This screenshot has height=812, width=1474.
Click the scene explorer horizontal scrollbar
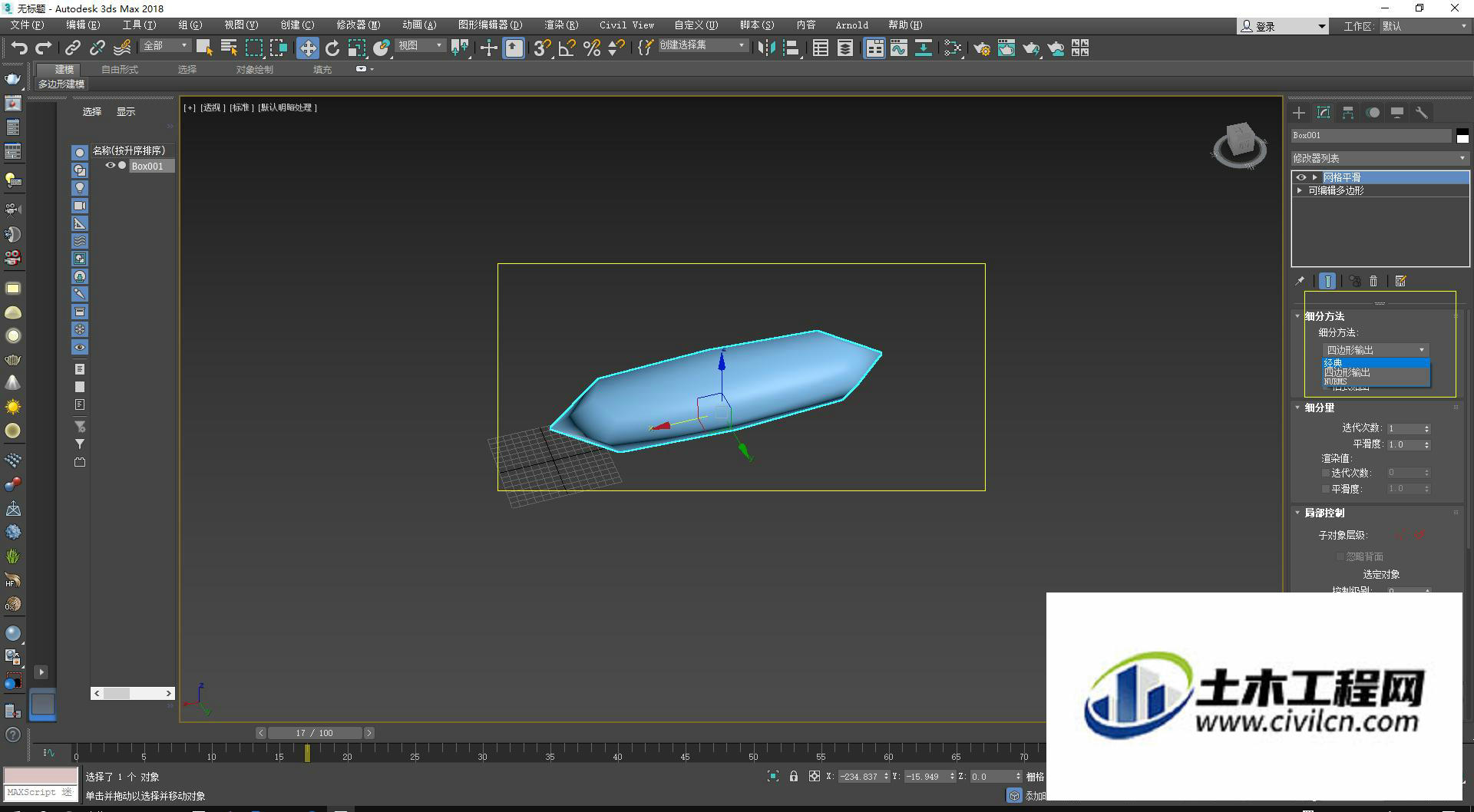pos(133,693)
